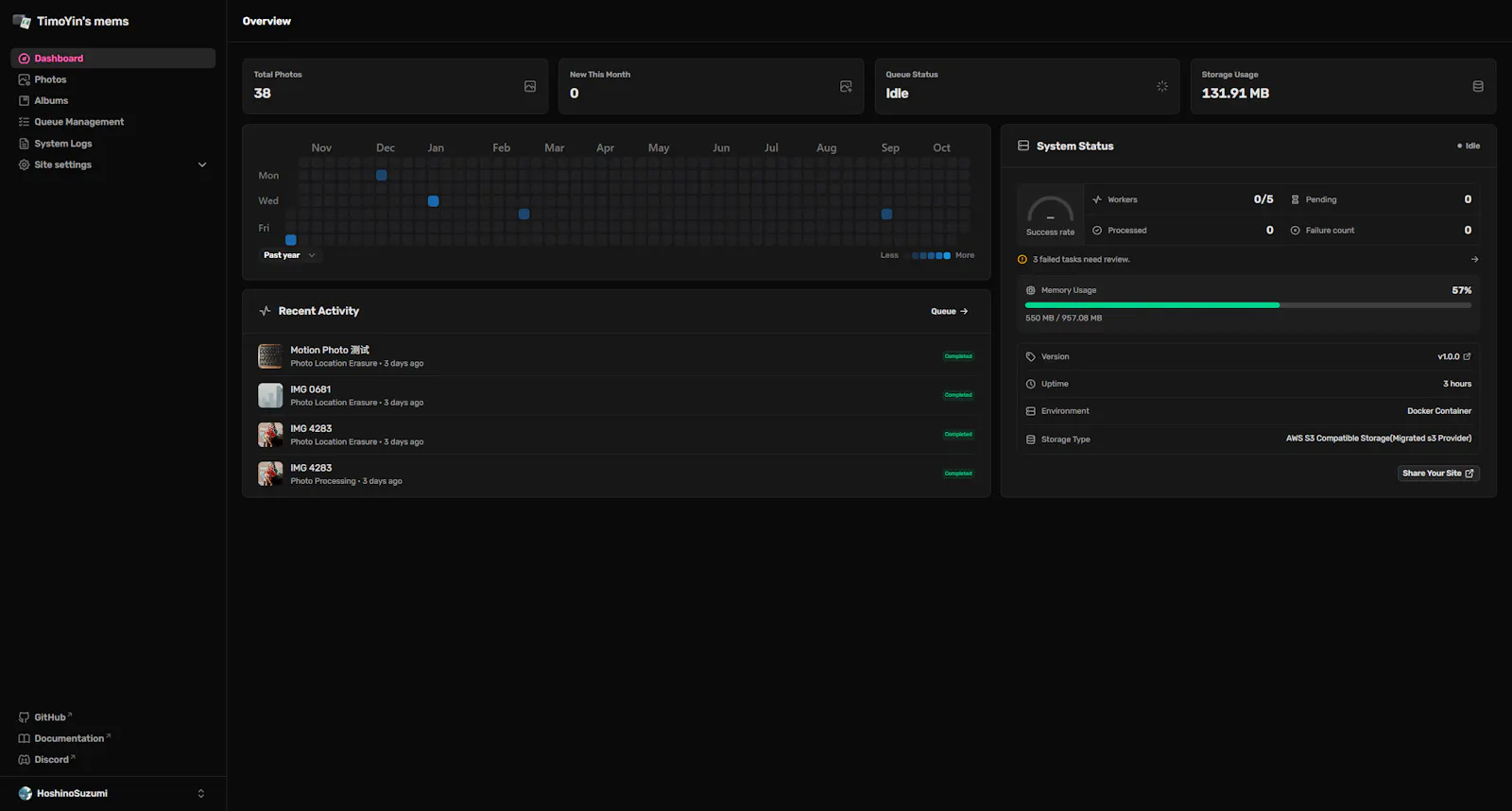Screen dimensions: 1512x811
Task: Click the Storage Usage database icon
Action: 1478,86
